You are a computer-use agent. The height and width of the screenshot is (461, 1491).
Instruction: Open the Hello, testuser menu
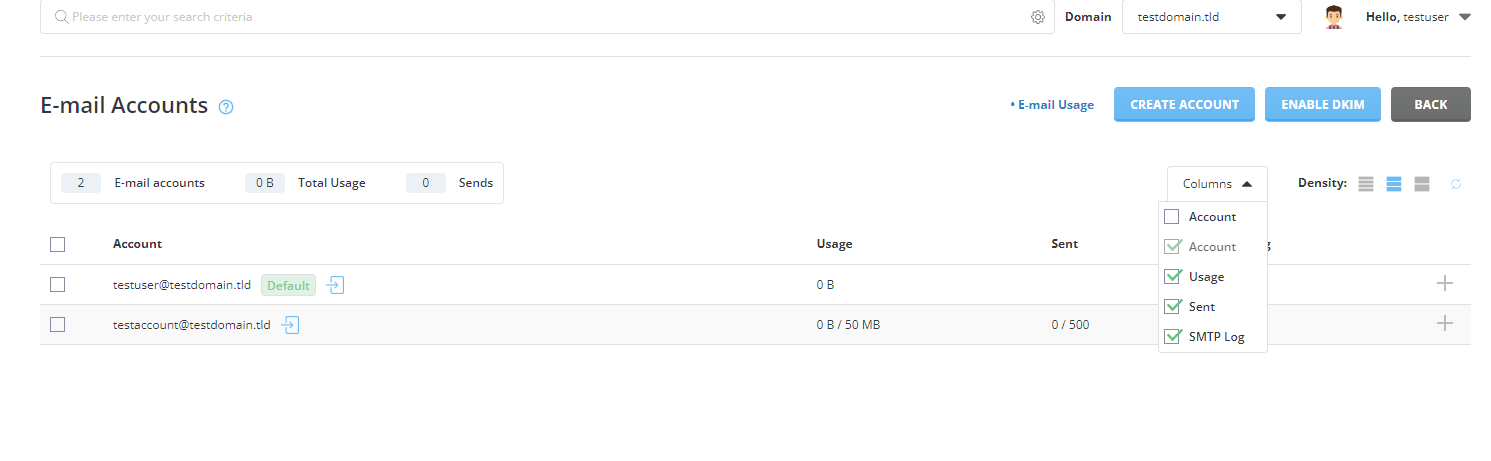(x=1418, y=17)
